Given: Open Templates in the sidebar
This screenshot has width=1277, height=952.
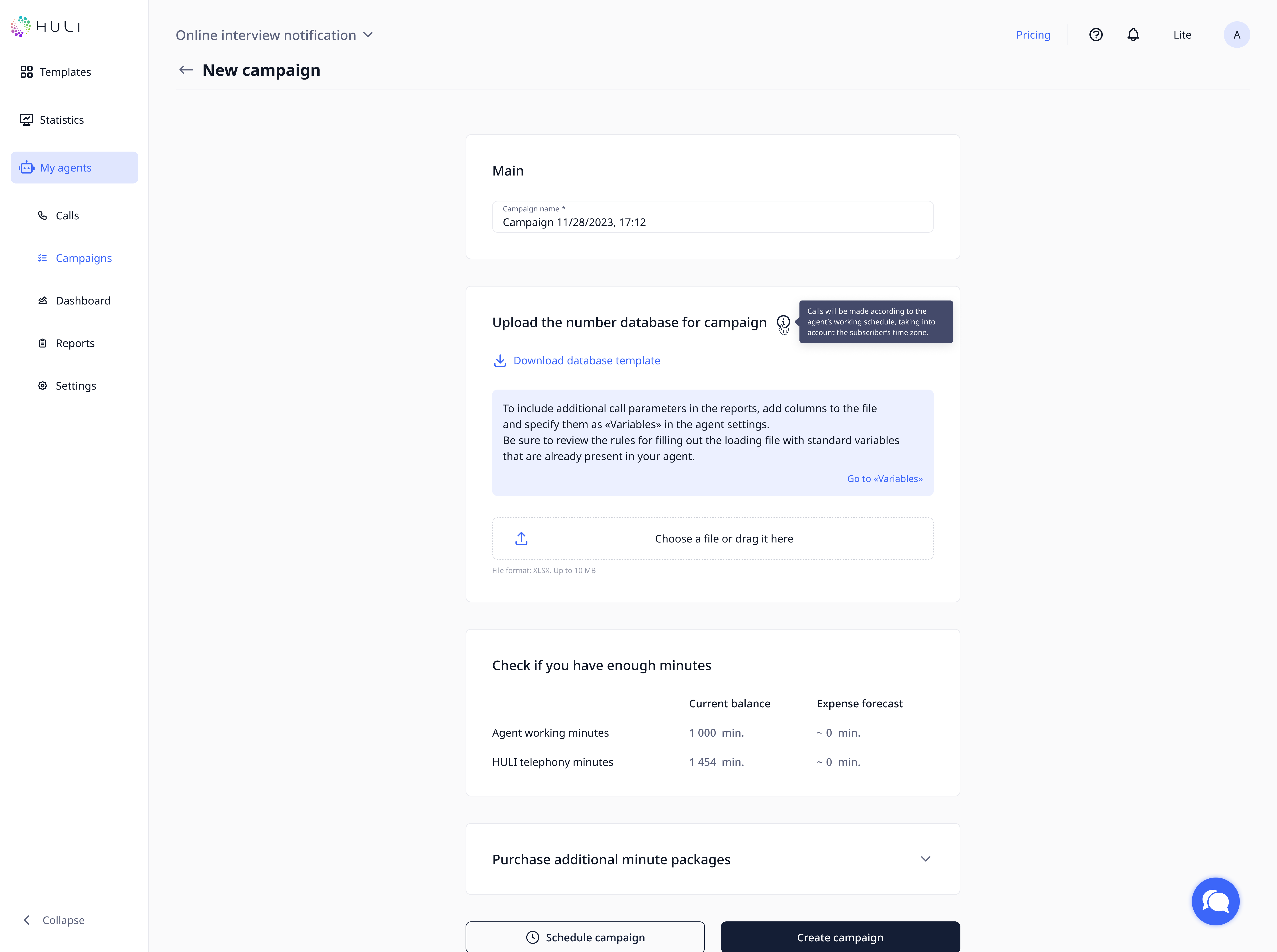Looking at the screenshot, I should [65, 72].
